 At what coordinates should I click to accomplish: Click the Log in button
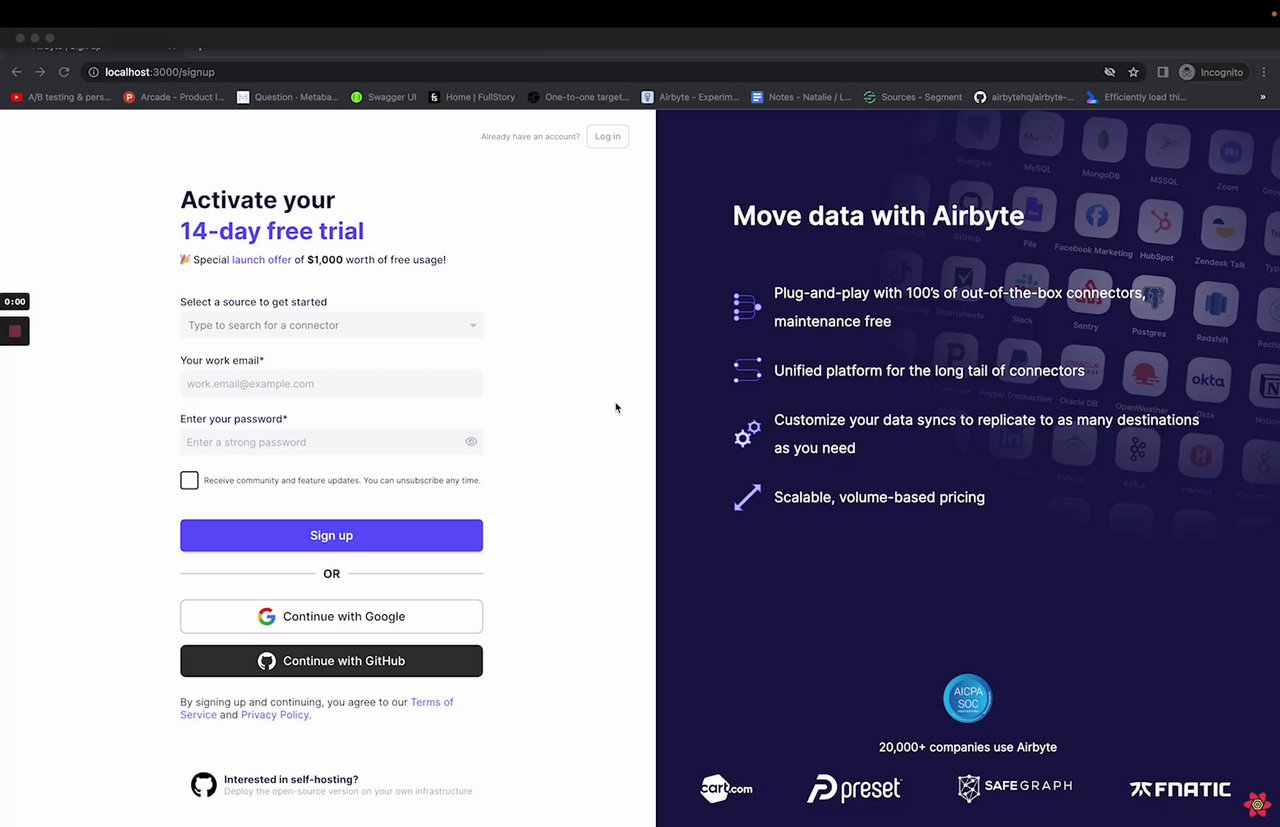click(608, 136)
